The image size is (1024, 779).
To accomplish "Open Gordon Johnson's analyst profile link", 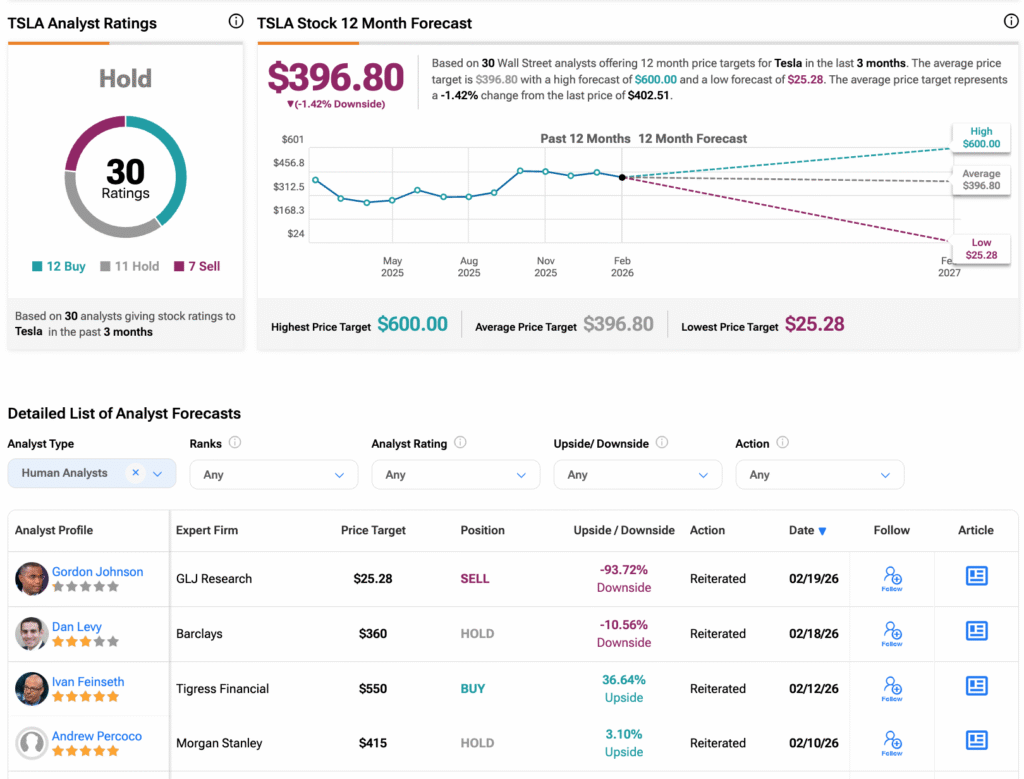I will coord(97,572).
